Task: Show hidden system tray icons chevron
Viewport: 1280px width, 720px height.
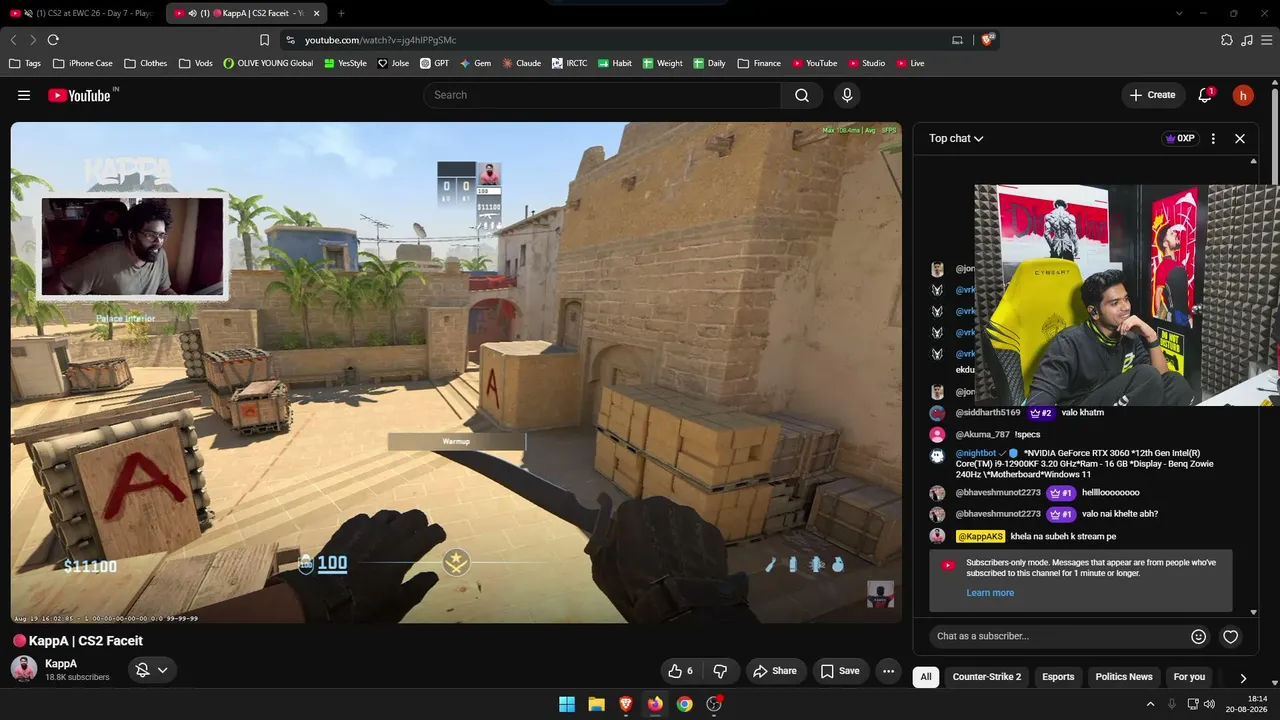Action: 1150,704
